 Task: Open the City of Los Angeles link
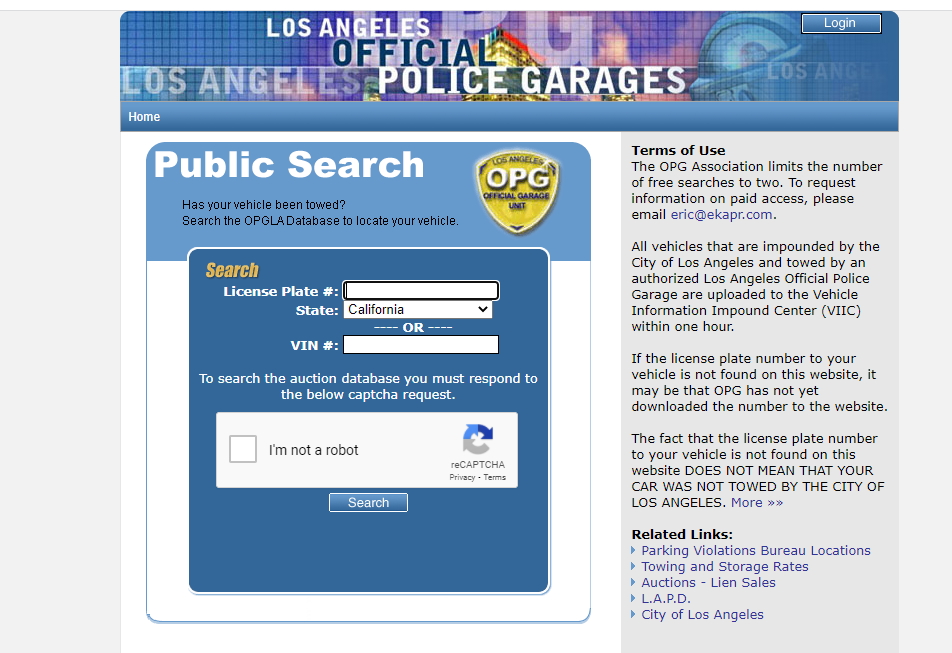tap(702, 615)
